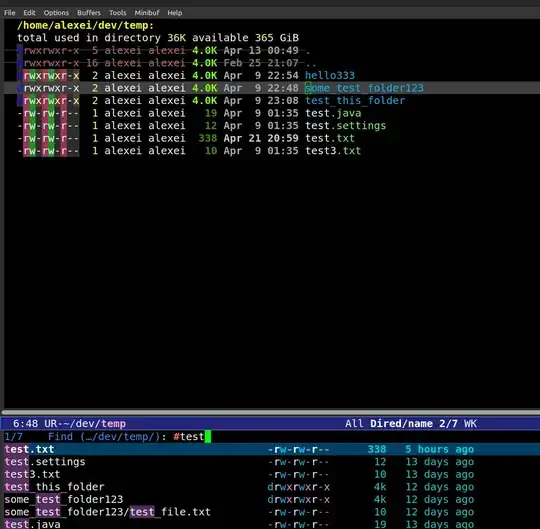Click the UR status flags in mode line
This screenshot has width=540, height=529.
(x=50, y=424)
